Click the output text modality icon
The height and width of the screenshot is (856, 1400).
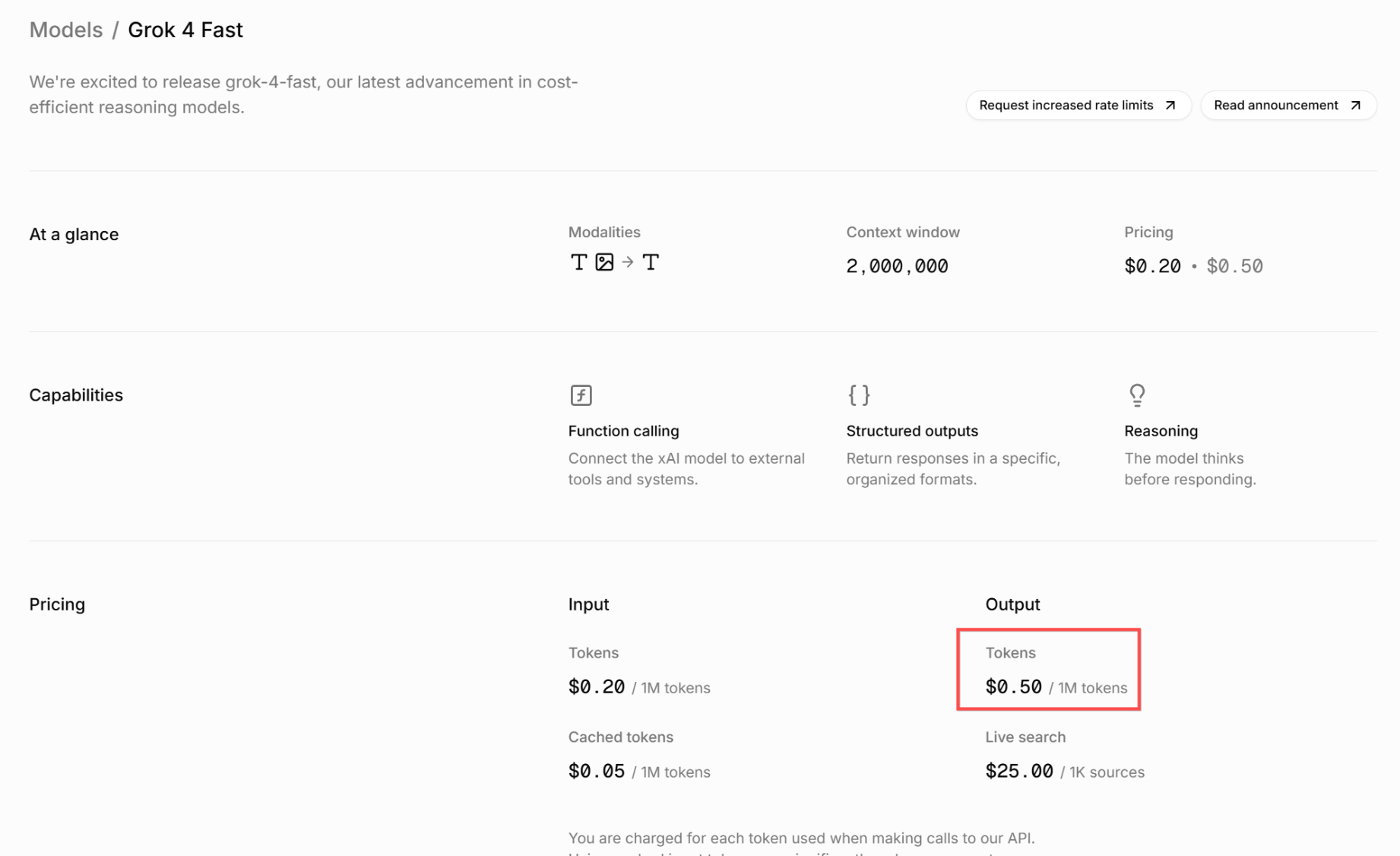[x=651, y=262]
